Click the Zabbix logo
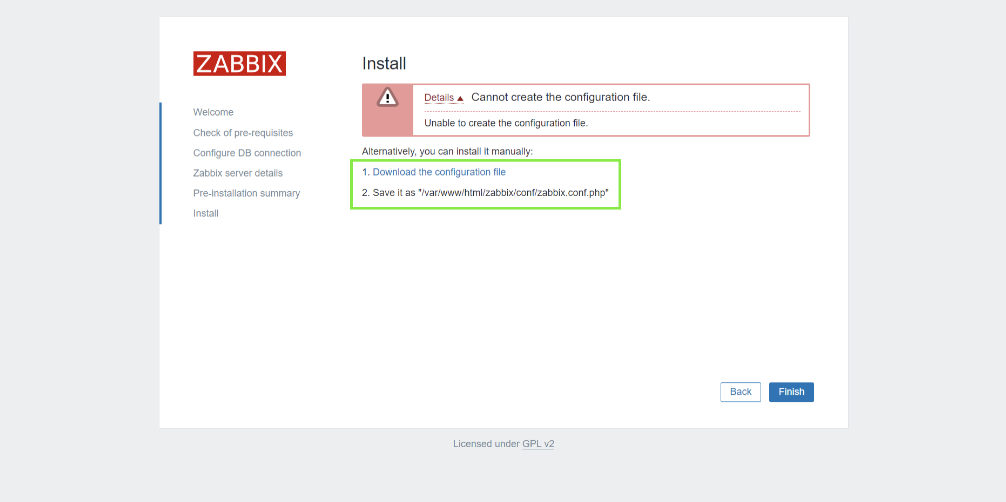 pos(239,64)
